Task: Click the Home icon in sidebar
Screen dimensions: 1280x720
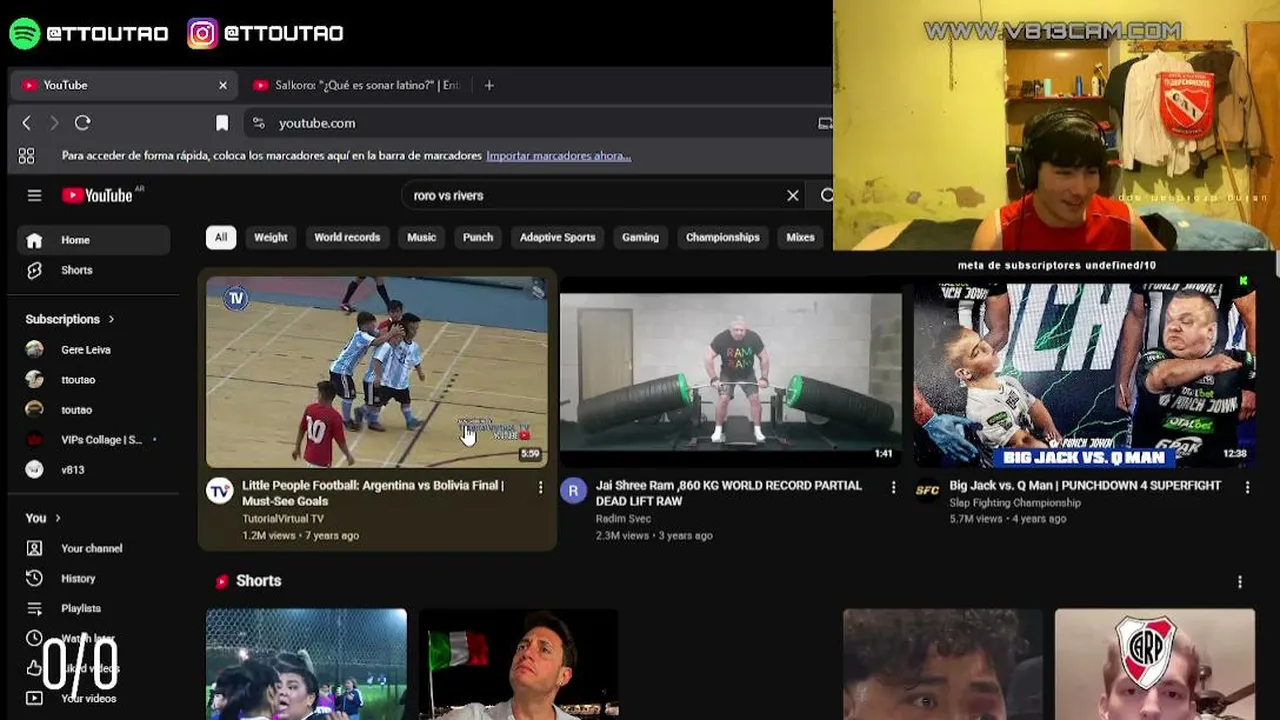Action: 34,240
